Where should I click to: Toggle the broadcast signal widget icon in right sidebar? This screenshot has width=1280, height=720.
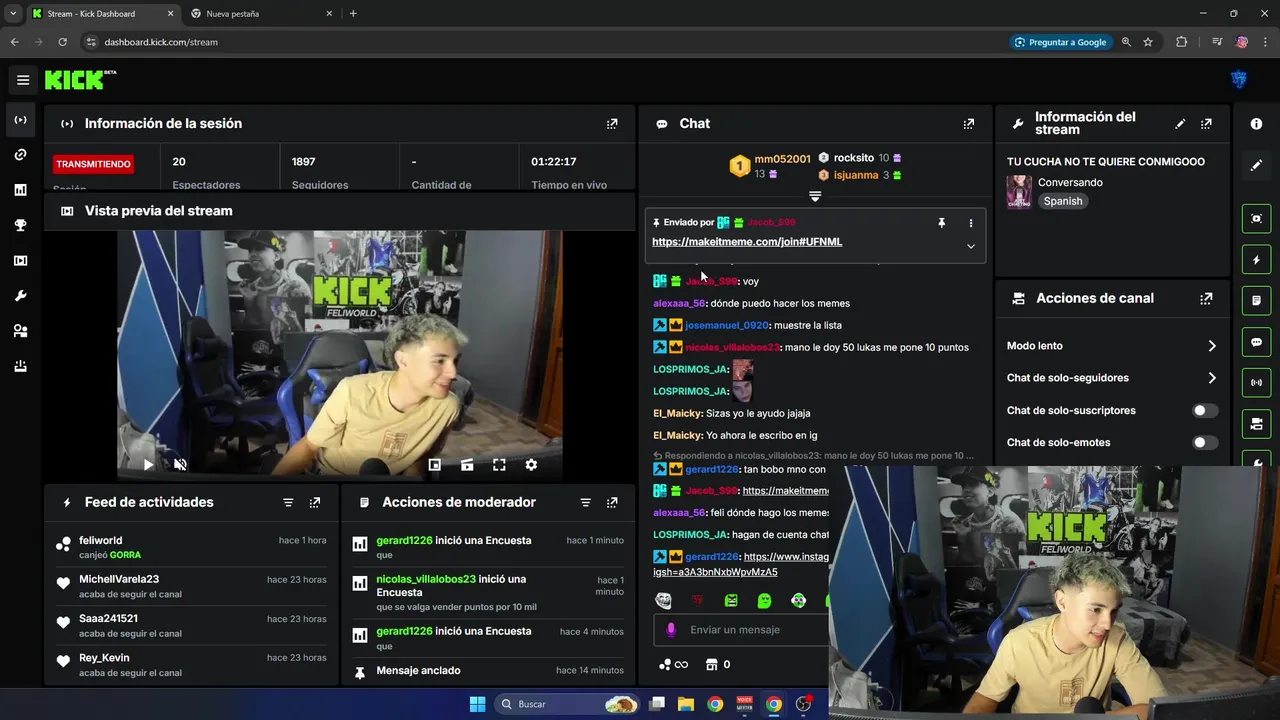click(1256, 383)
